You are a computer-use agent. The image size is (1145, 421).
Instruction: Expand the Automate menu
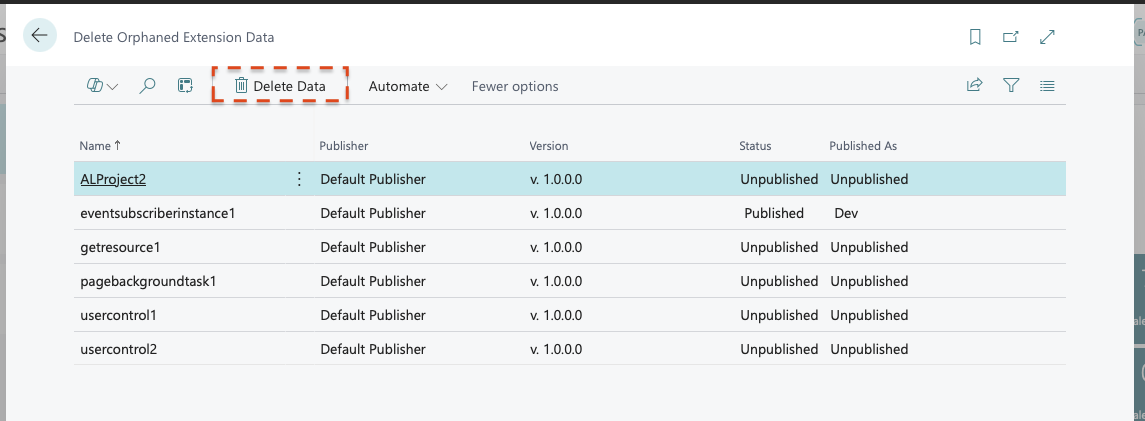407,86
